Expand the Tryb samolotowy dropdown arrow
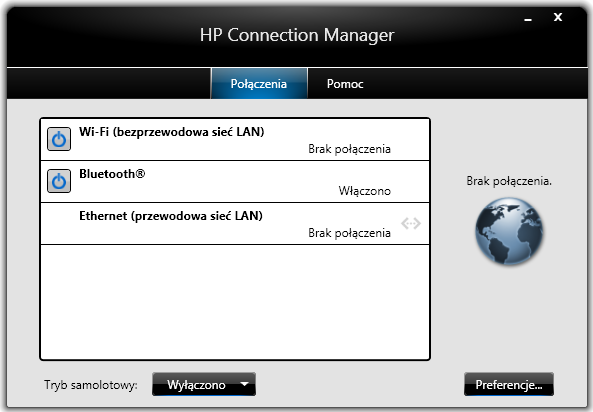Image resolution: width=593 pixels, height=412 pixels. [245, 384]
